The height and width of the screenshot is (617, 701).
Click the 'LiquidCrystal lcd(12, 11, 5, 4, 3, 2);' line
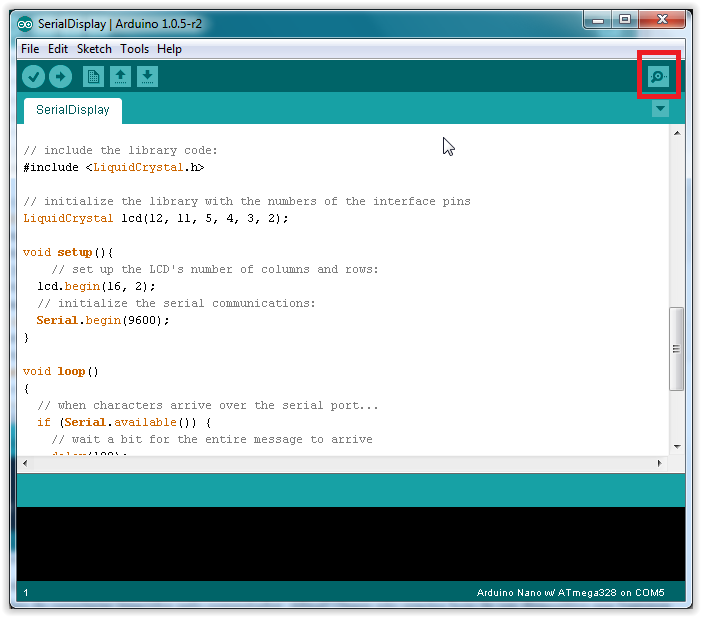click(x=156, y=219)
